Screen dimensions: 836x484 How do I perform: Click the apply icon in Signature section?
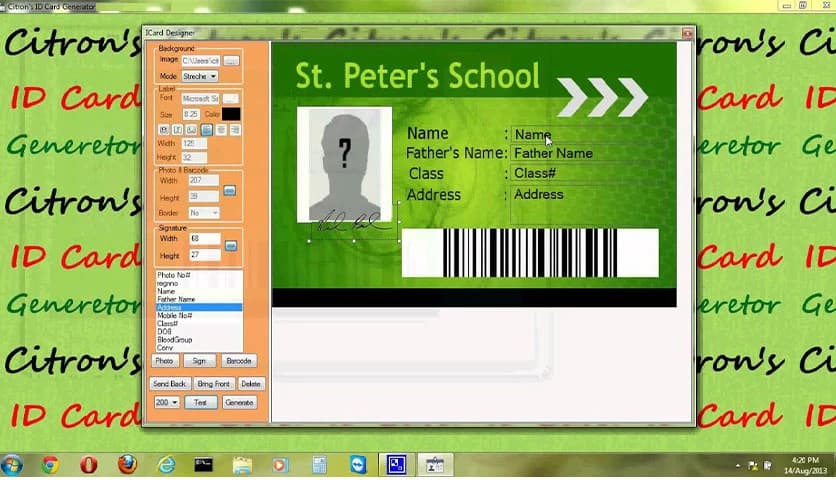(x=231, y=246)
